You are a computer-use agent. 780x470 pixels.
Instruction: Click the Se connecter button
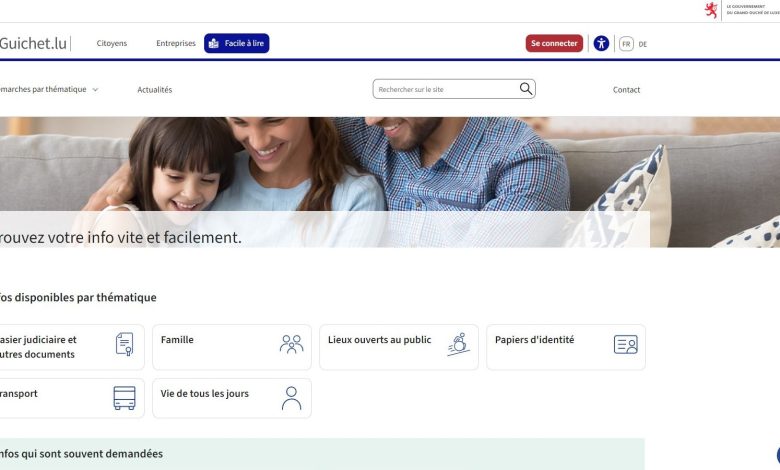[554, 43]
